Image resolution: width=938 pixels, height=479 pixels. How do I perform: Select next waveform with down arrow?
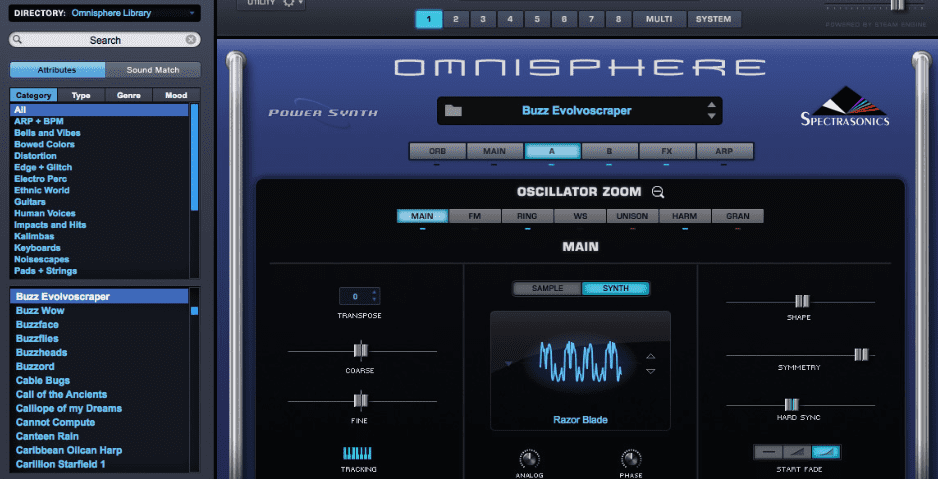651,371
